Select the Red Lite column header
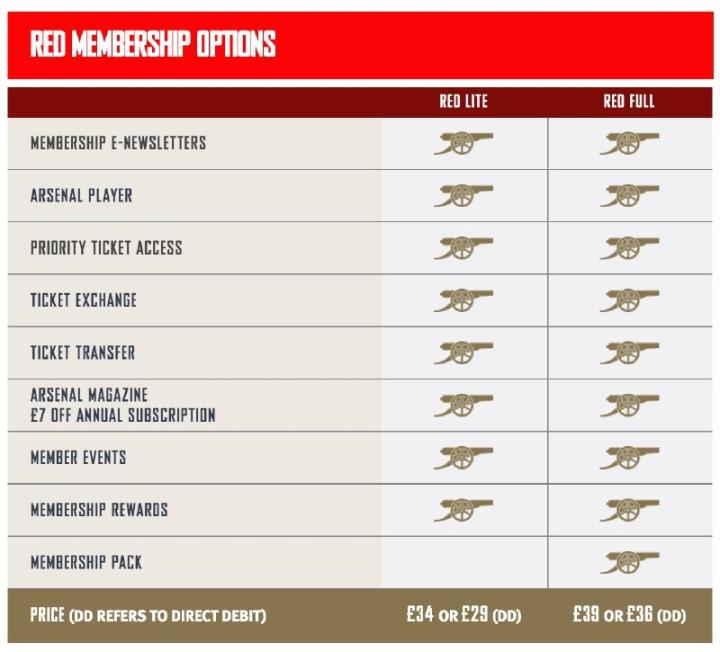 [x=463, y=102]
